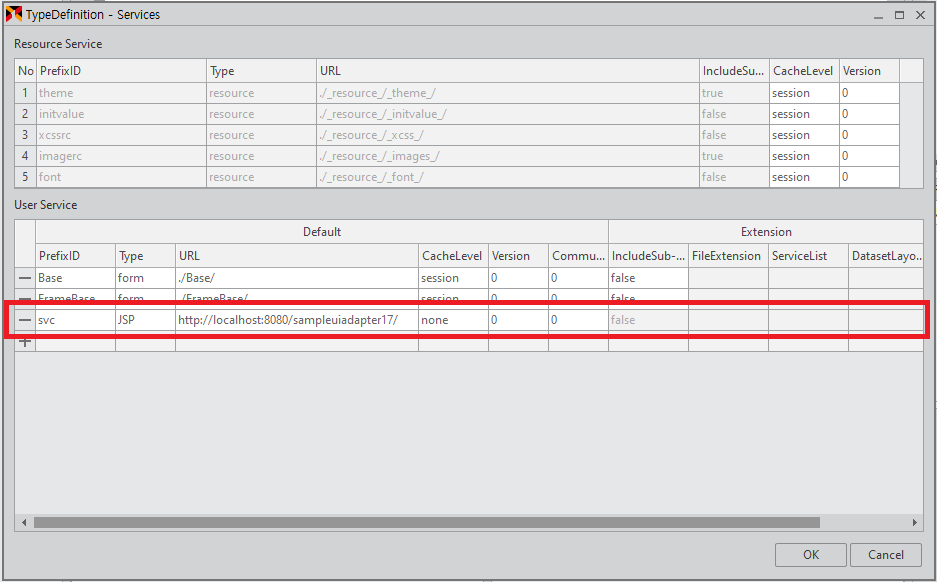The height and width of the screenshot is (582, 937).
Task: Click the right arrow of horizontal scrollbar
Action: [915, 522]
